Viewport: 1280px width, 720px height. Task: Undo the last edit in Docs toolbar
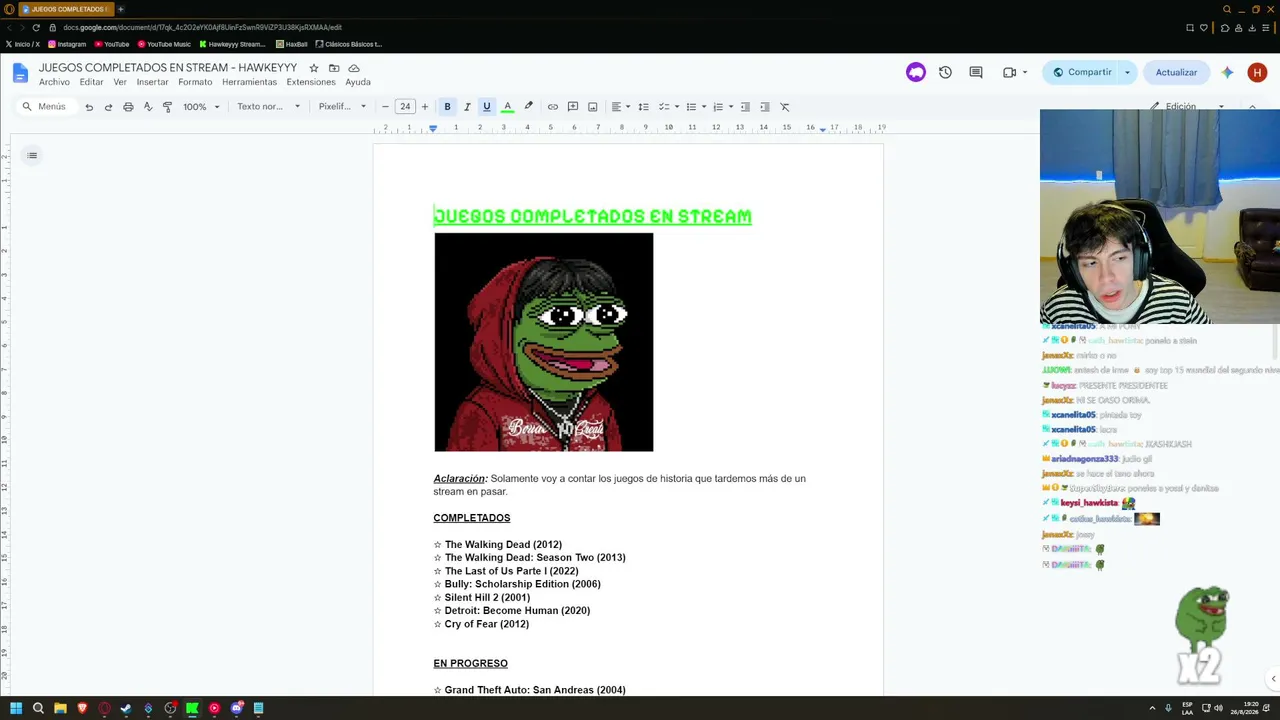(x=89, y=107)
